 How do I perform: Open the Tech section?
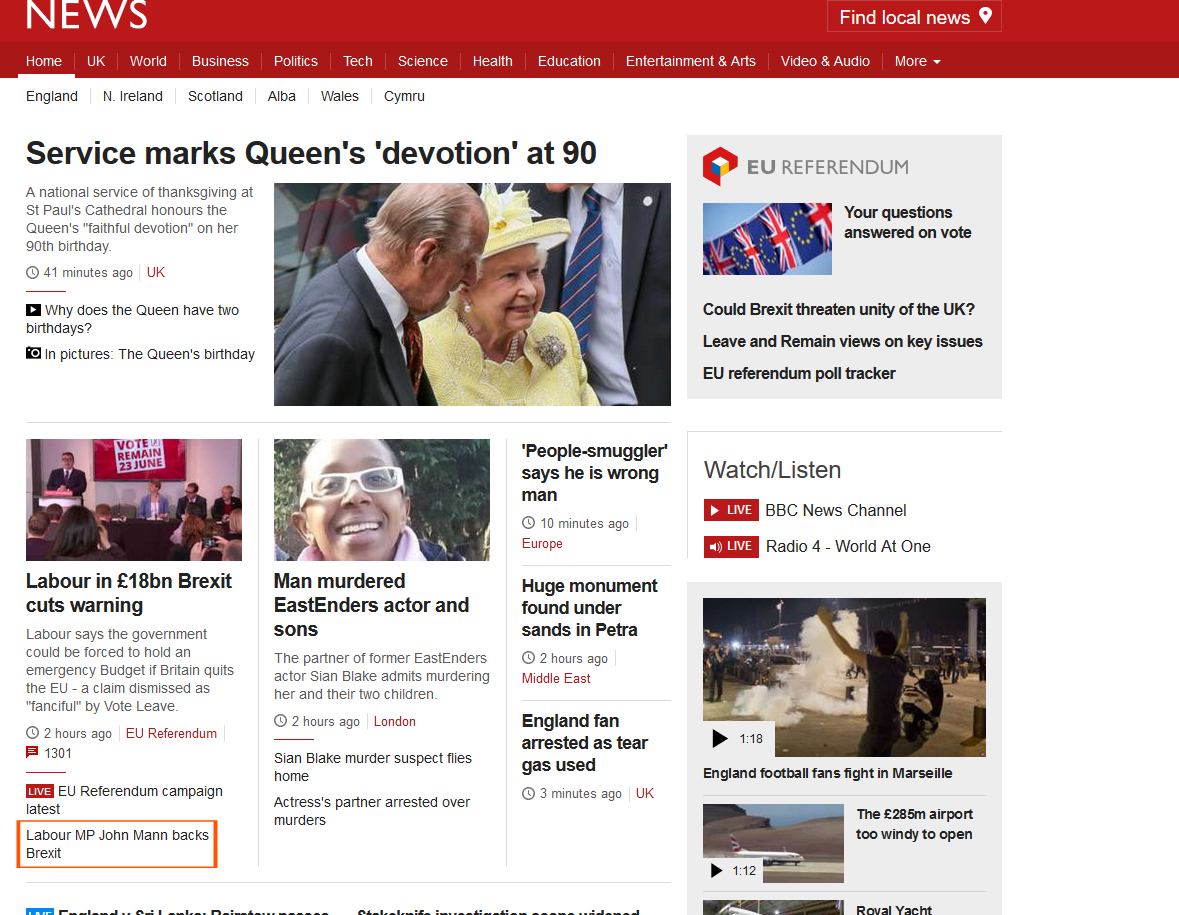[x=358, y=61]
